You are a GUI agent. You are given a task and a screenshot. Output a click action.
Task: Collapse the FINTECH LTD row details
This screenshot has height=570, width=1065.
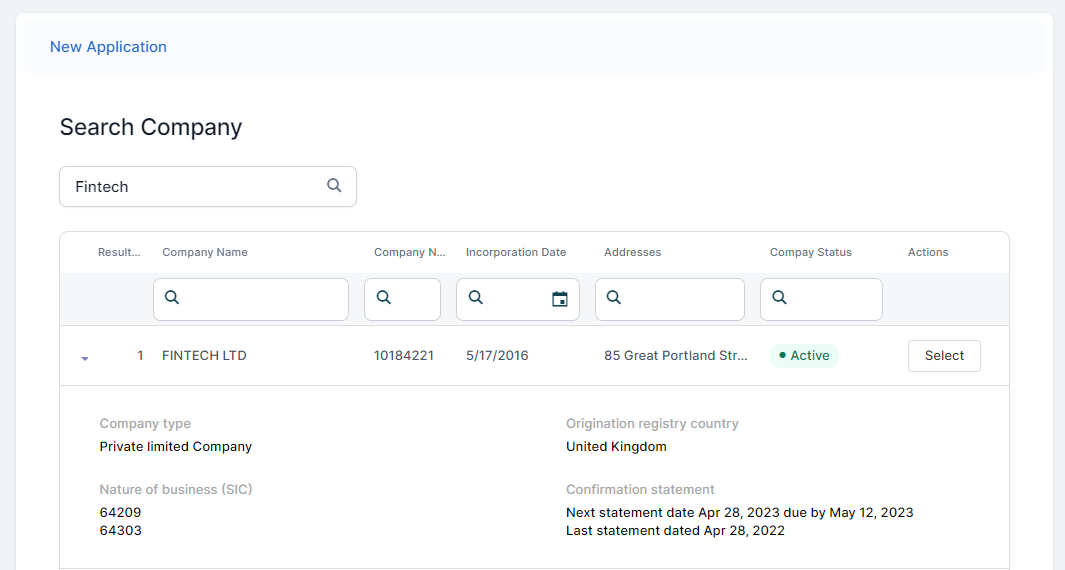point(85,357)
